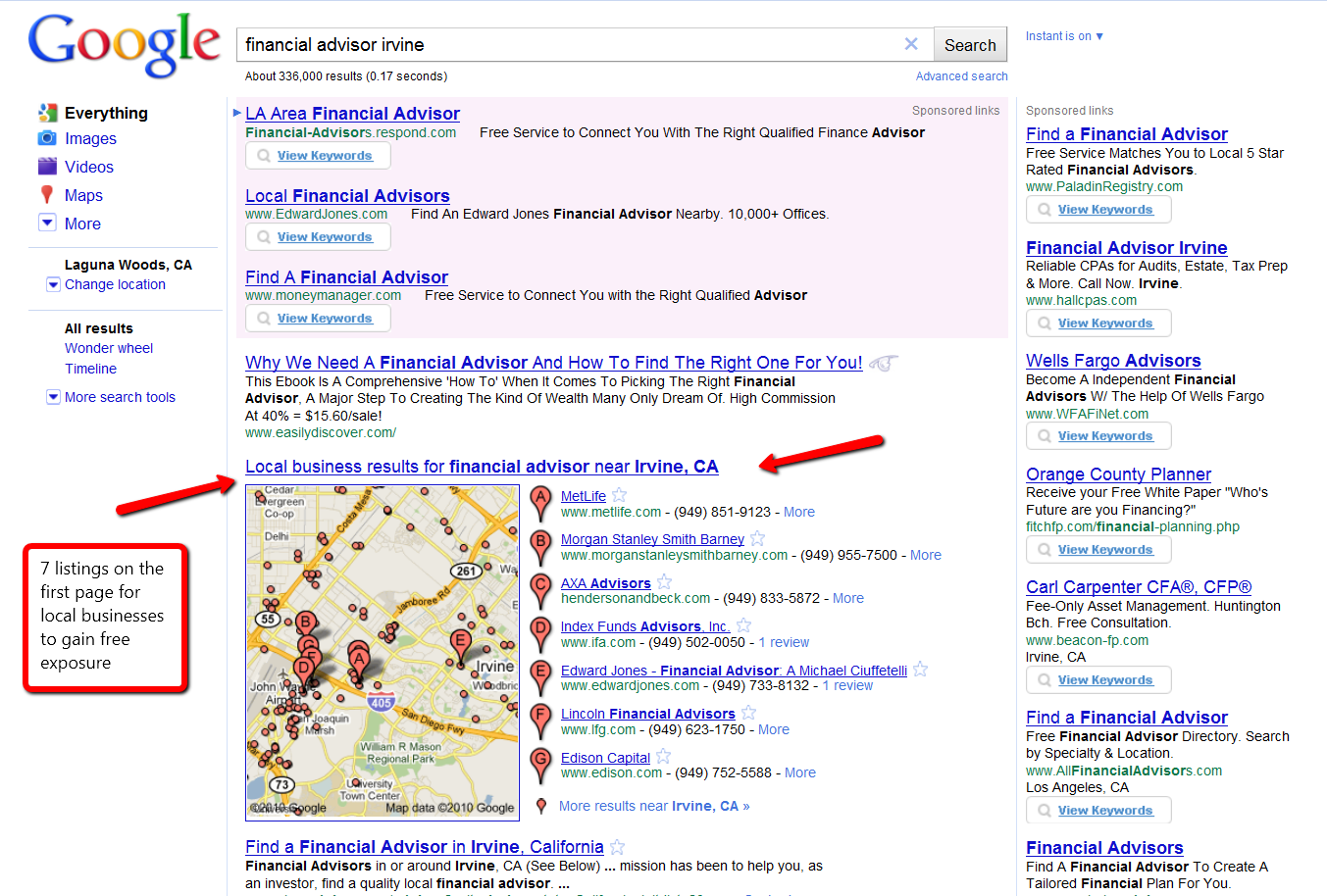Screen dimensions: 1327x896
Task: Star the Find a Financial Advisor in Irvine result
Action: (617, 846)
